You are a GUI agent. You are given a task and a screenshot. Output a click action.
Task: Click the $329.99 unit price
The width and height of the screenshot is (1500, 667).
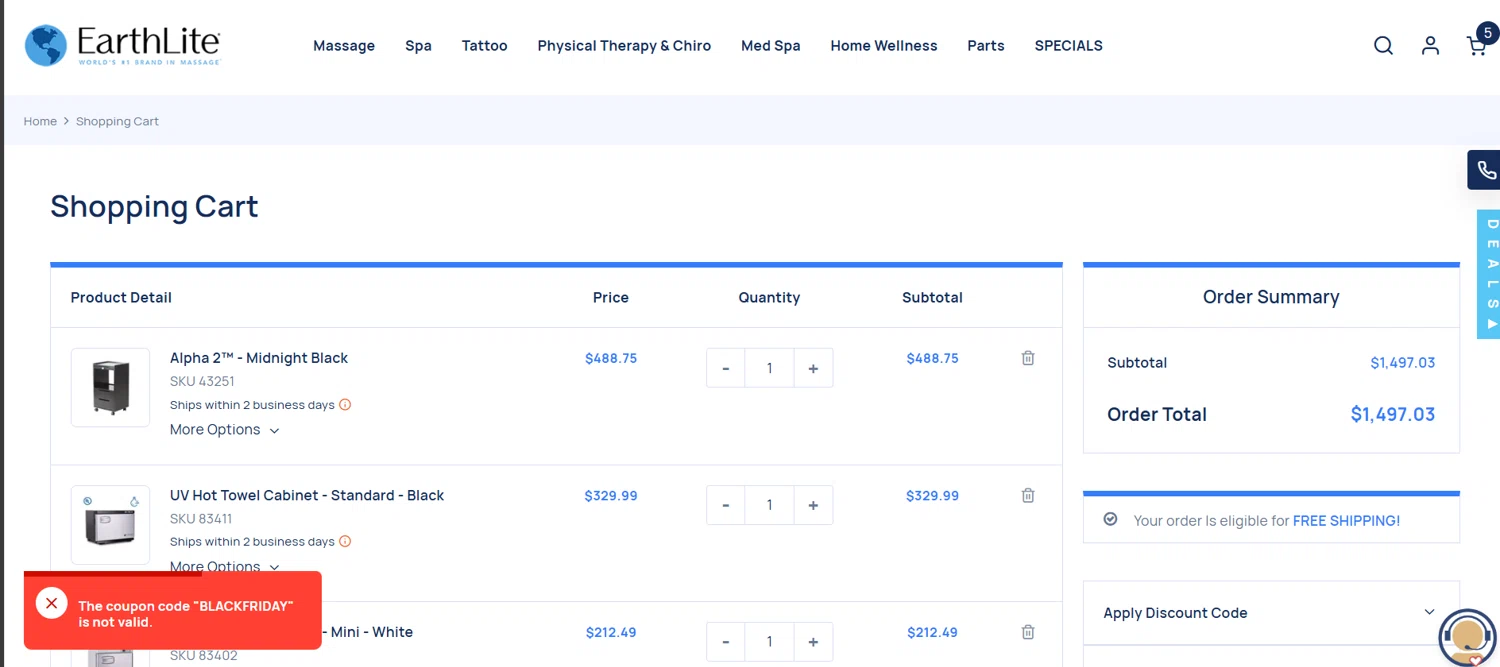611,496
